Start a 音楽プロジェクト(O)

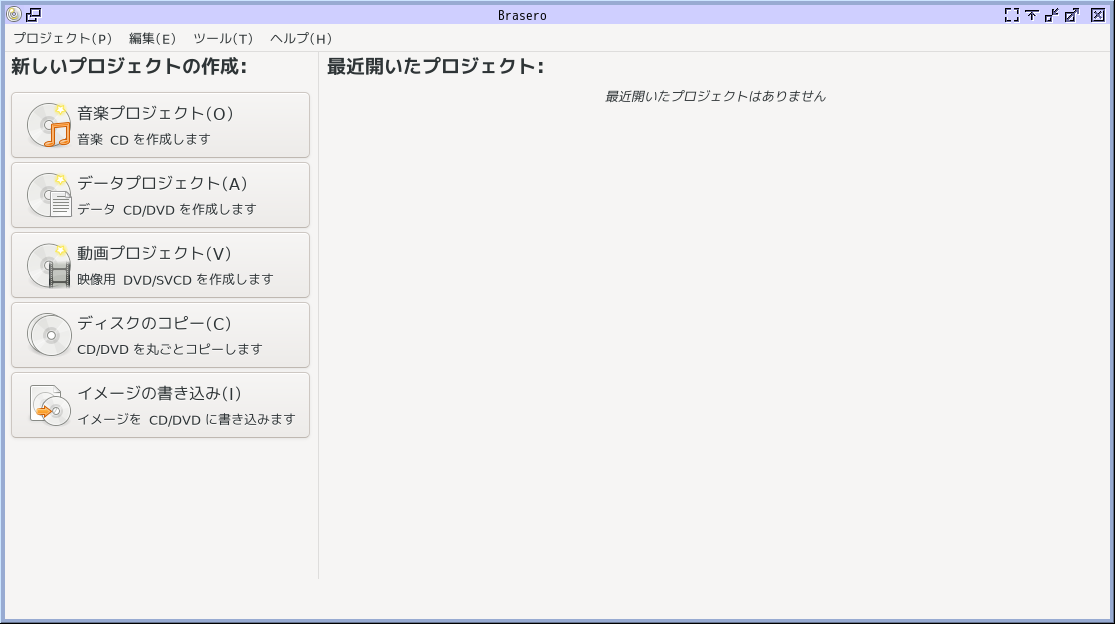coord(161,125)
